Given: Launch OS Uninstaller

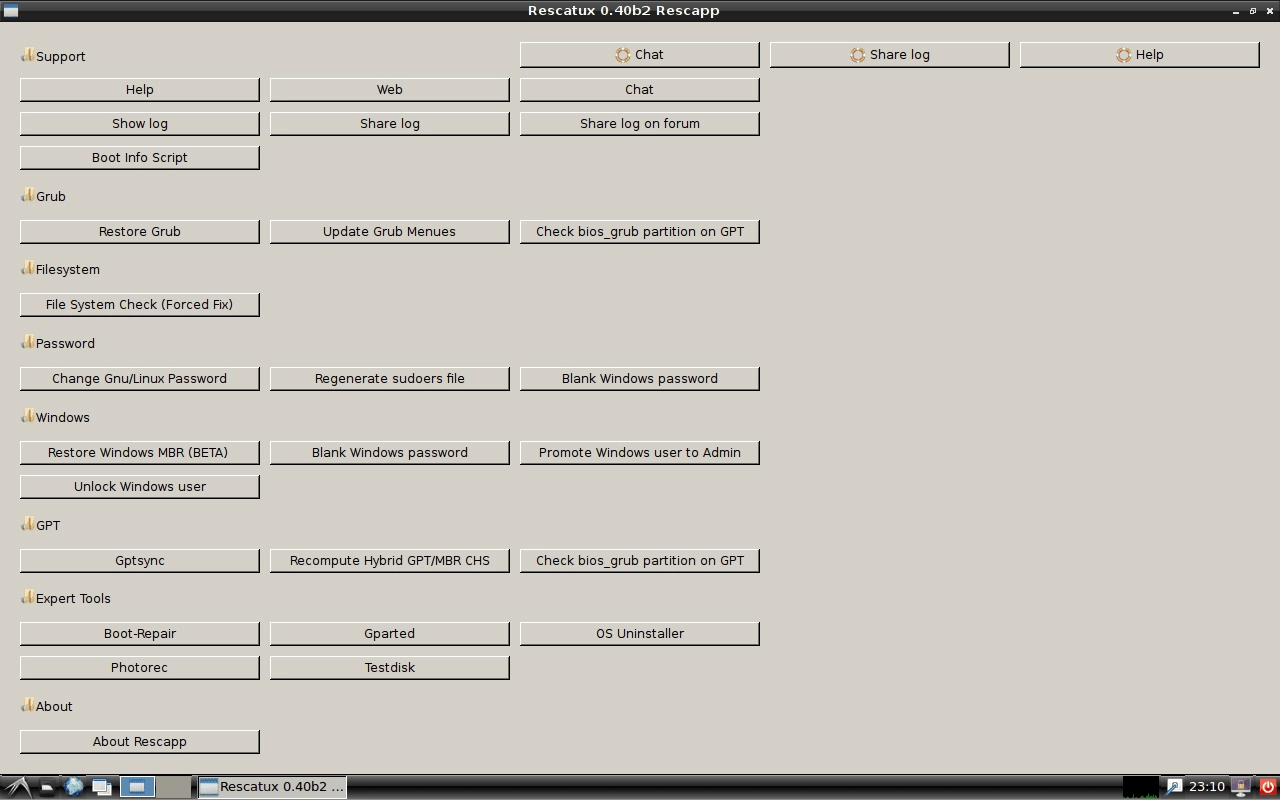Looking at the screenshot, I should (x=639, y=634).
